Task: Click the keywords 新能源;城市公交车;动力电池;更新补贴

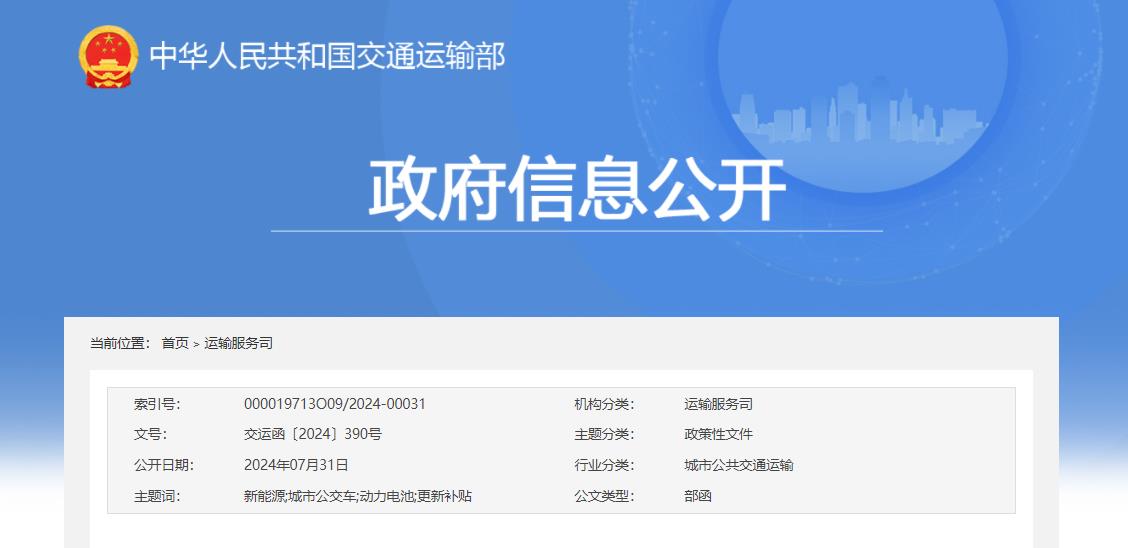Action: 358,496
